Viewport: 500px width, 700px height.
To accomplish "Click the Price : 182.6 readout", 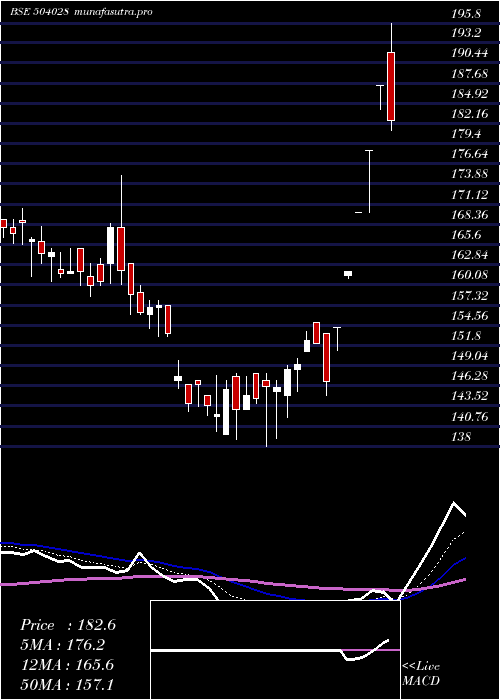I will click(x=68, y=625).
